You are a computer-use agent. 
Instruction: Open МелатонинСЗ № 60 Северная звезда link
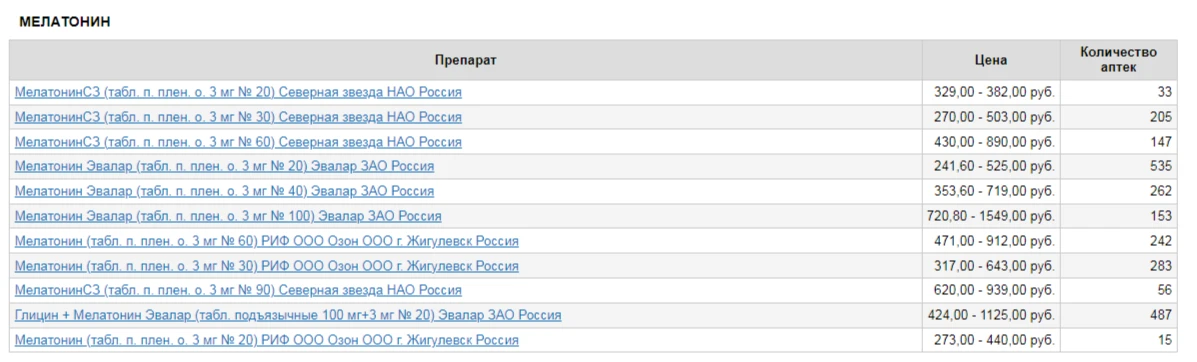click(238, 142)
